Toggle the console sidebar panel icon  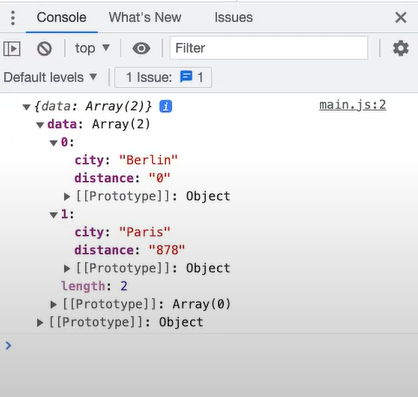[12, 49]
